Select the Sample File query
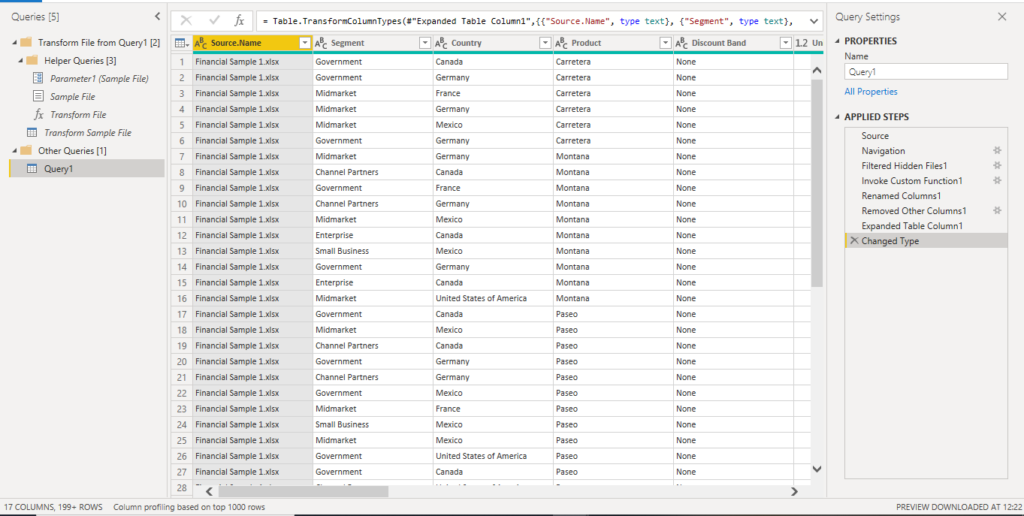This screenshot has height=516, width=1024. coord(72,97)
